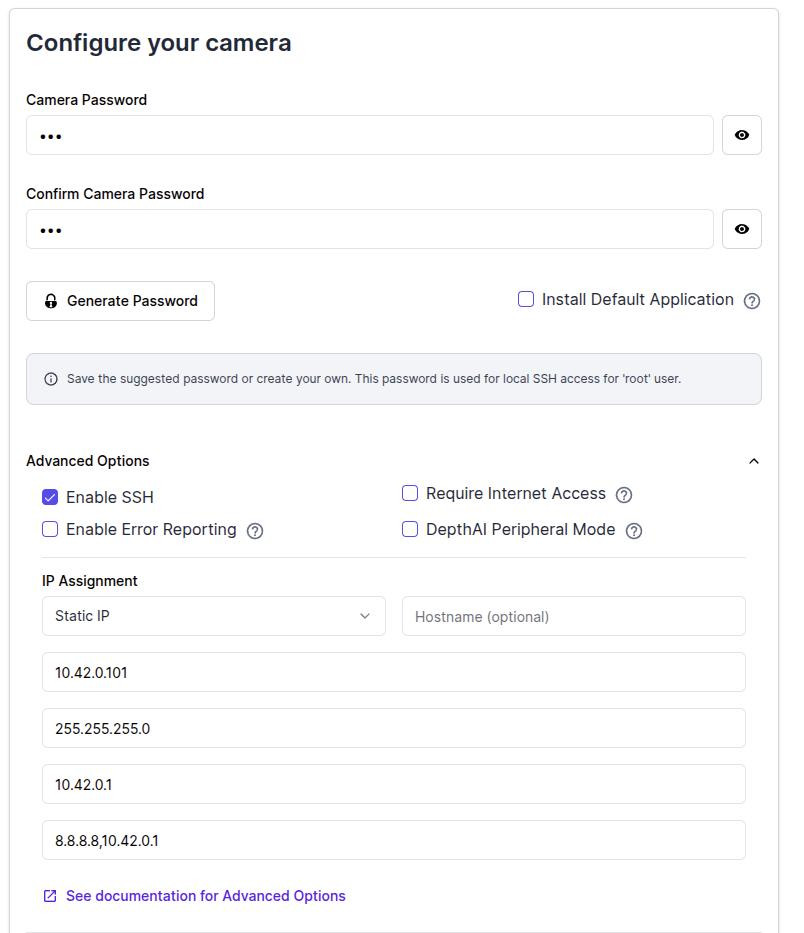Select the 8.8.8.8,10.42.0.1 DNS field

point(393,840)
